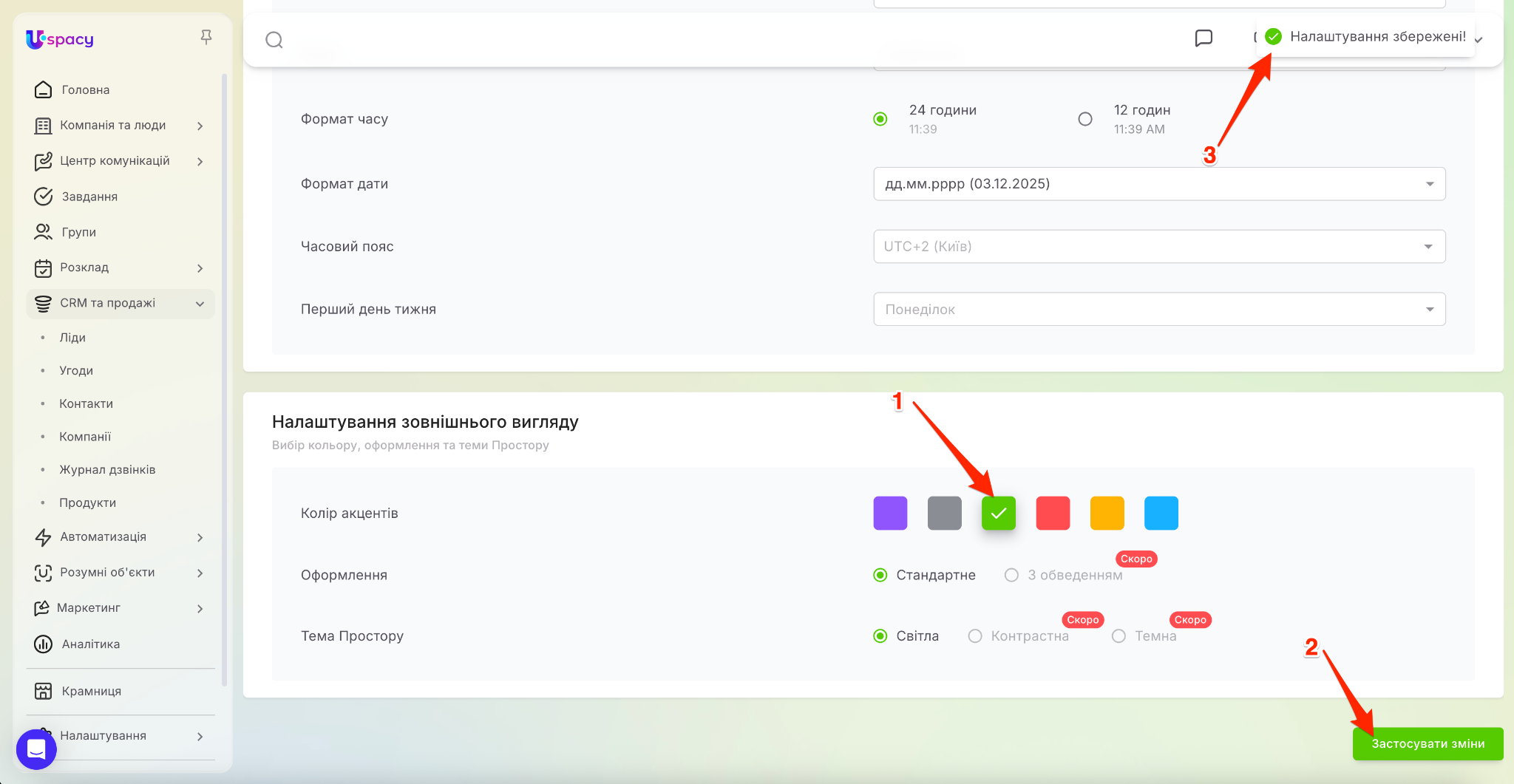Pick the purple accent color swatch
1514x784 pixels.
tap(890, 514)
